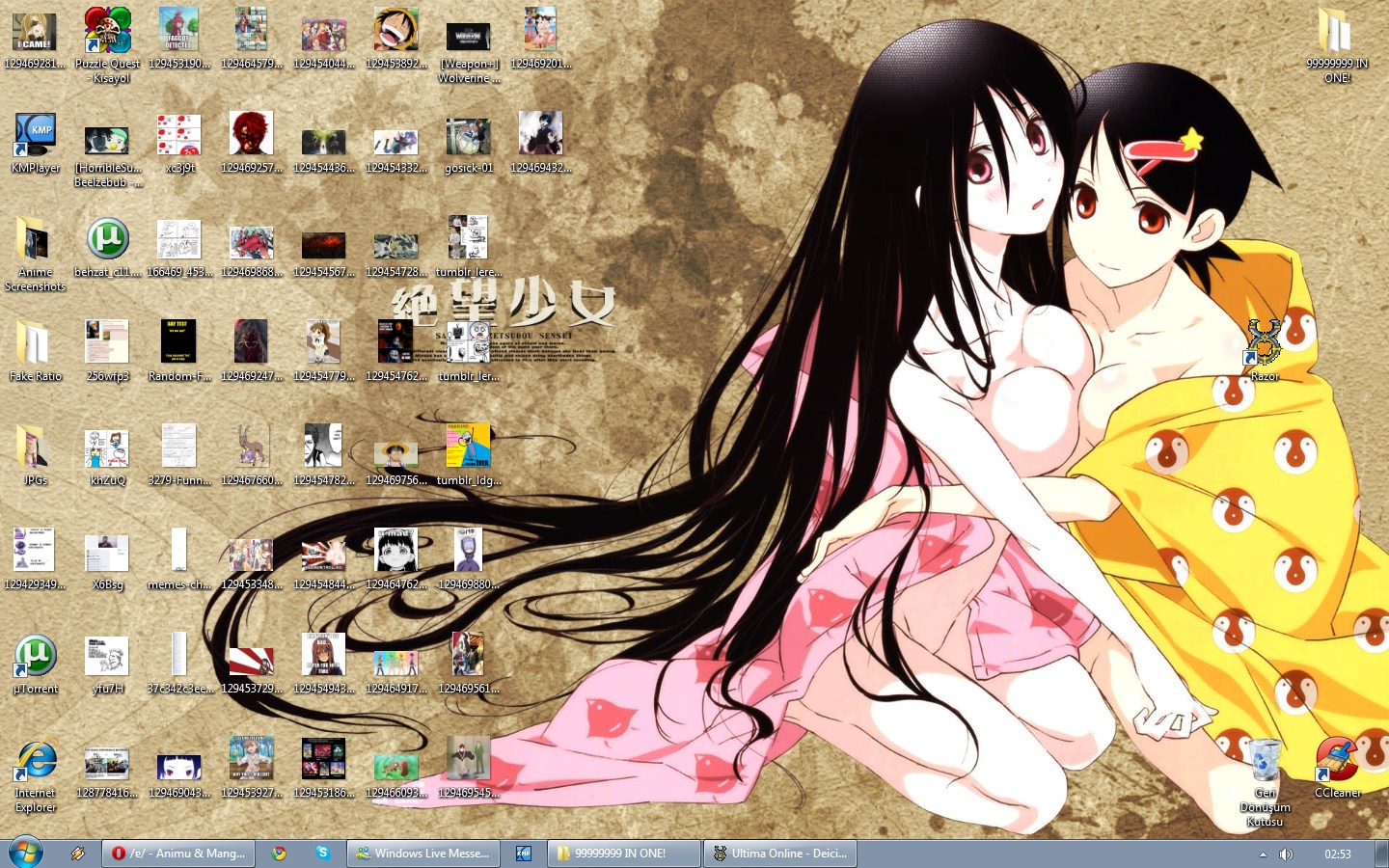Viewport: 1389px width, 868px height.
Task: Select the X6Bsg image file
Action: (x=107, y=553)
